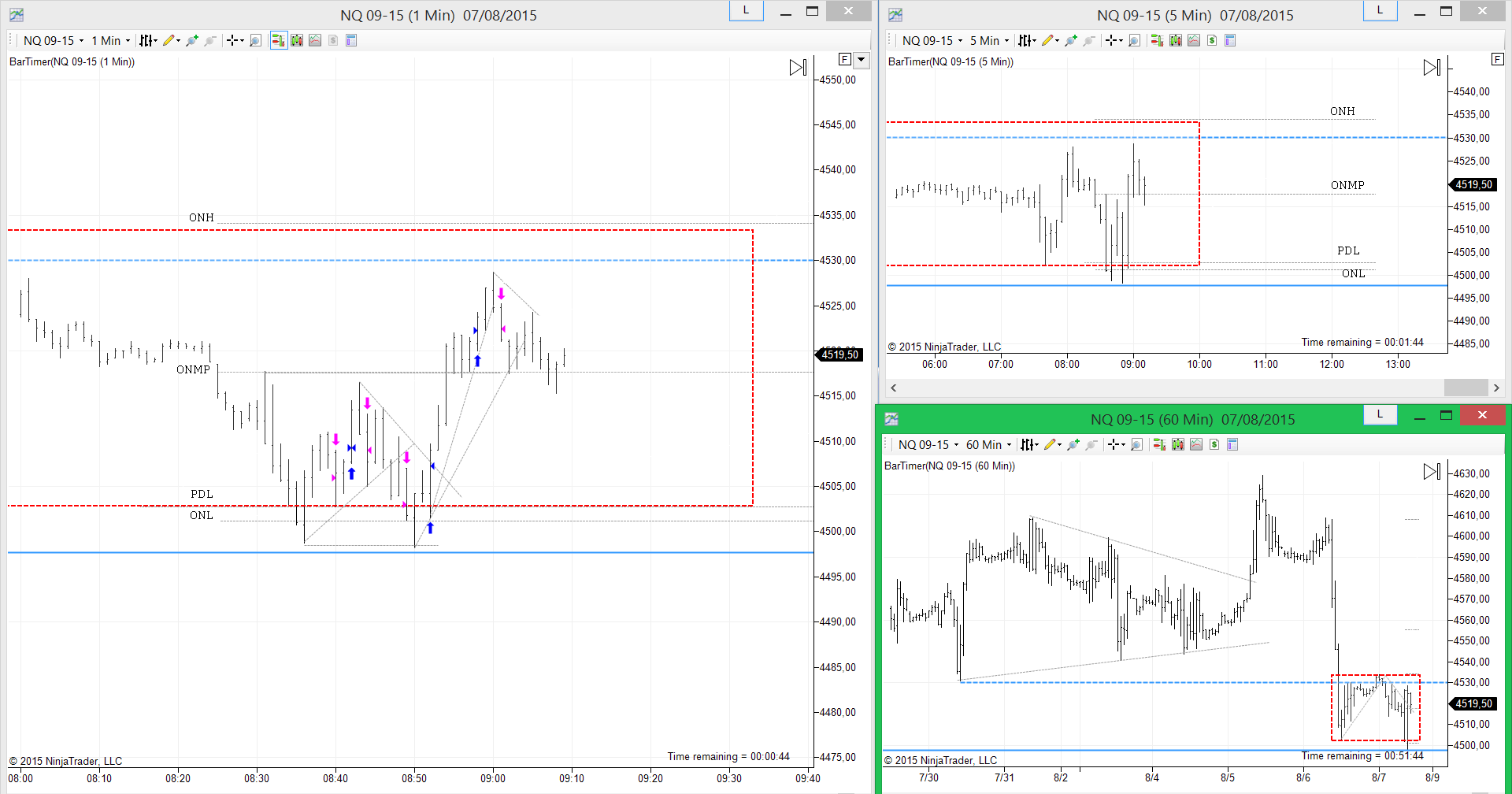Toggle Chart Trader in the 5 Min chart
This screenshot has height=794, width=1512.
click(1157, 40)
